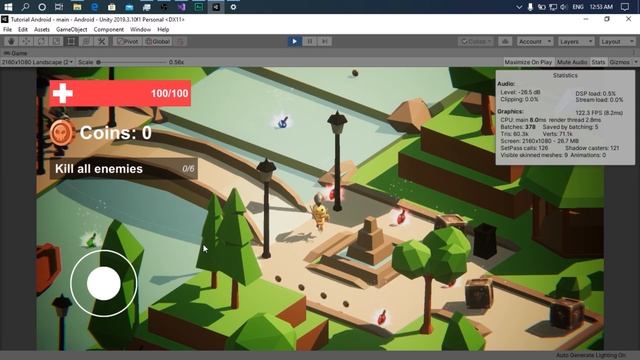The height and width of the screenshot is (360, 640).
Task: Open the Edit menu
Action: point(23,29)
